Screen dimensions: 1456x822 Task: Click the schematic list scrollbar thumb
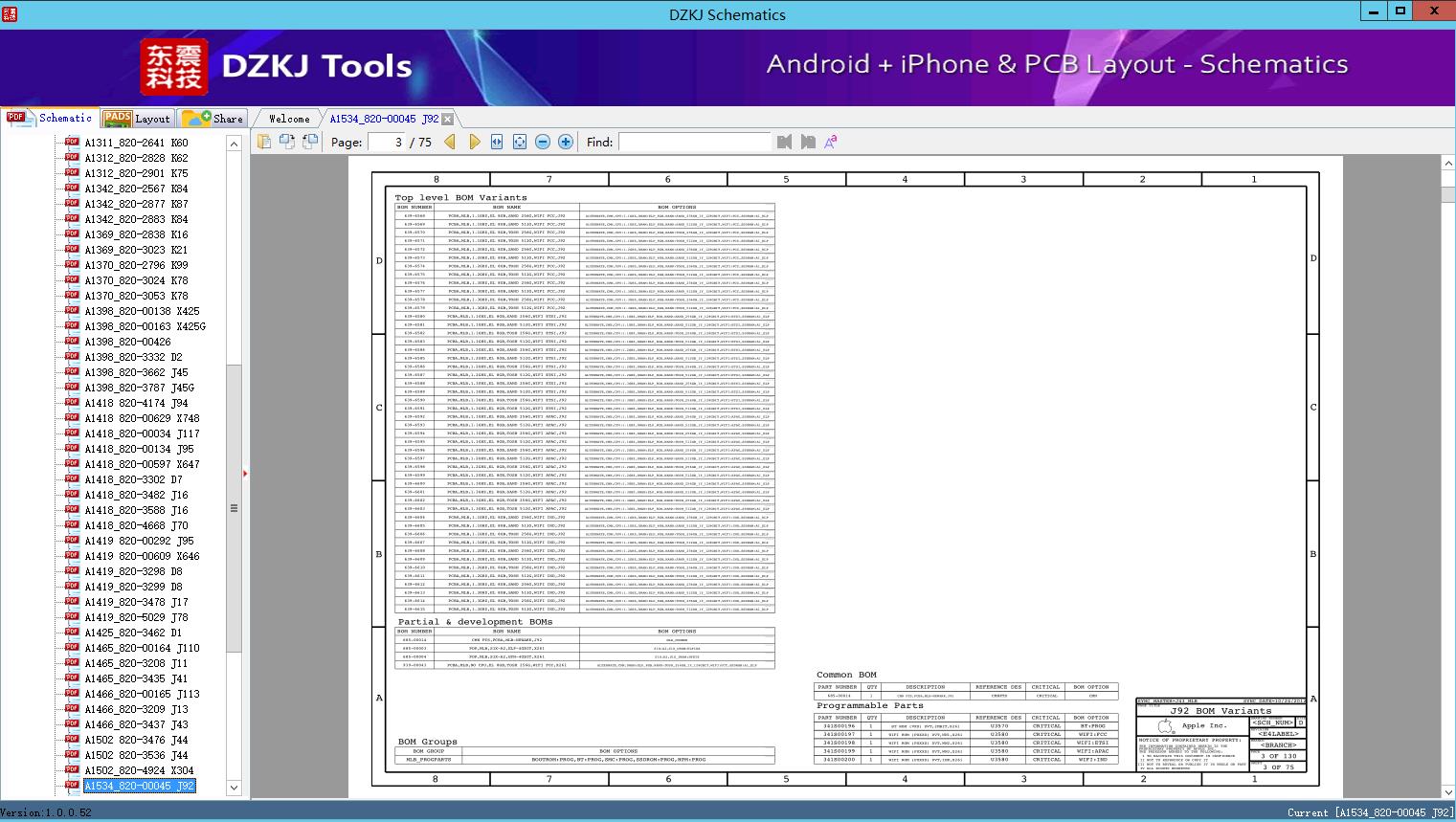(234, 508)
